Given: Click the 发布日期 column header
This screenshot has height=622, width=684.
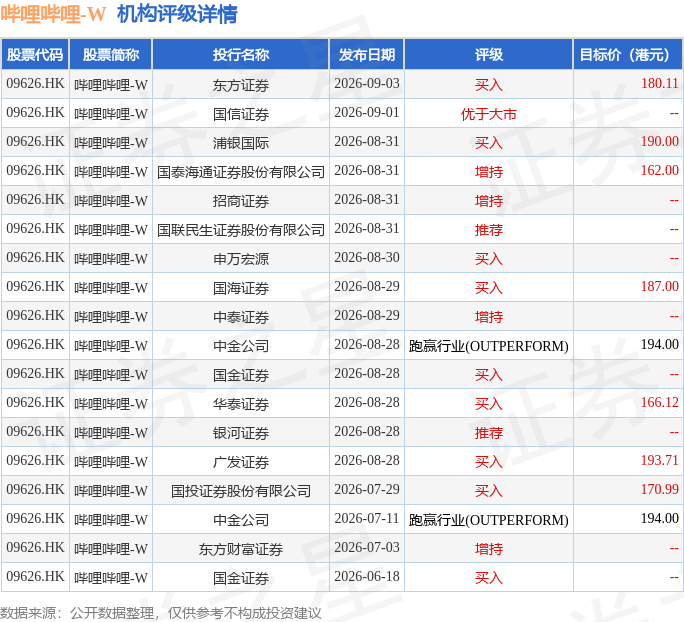Looking at the screenshot, I should [367, 55].
